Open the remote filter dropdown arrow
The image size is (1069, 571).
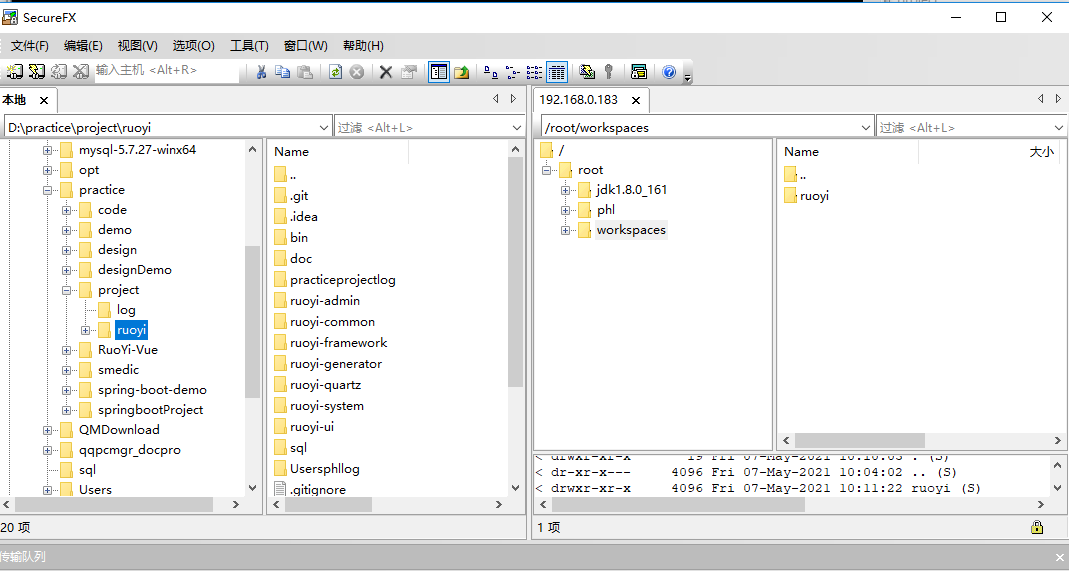1059,127
